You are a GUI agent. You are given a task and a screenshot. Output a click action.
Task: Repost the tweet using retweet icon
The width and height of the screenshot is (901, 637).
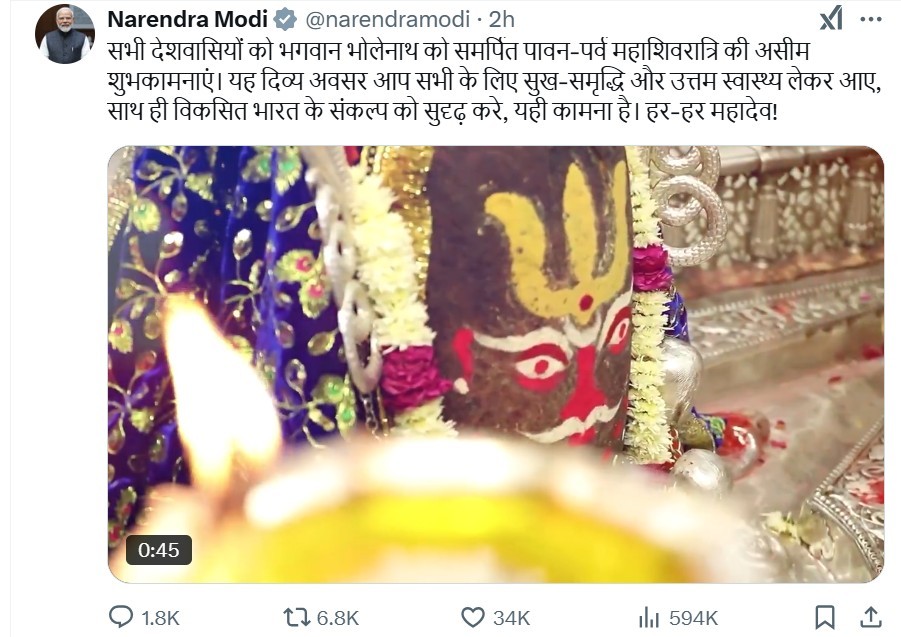pos(295,616)
